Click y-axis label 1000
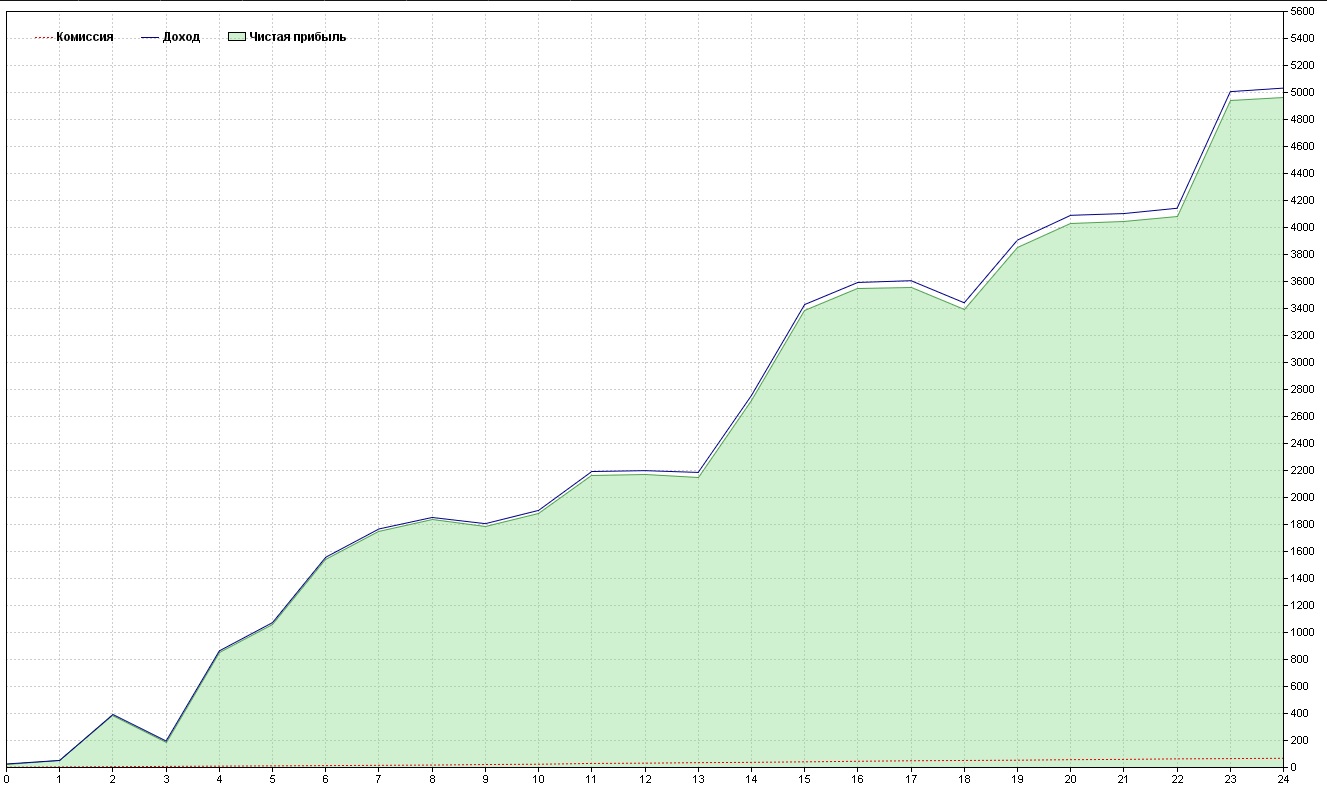Image resolution: width=1327 pixels, height=797 pixels. point(1302,632)
